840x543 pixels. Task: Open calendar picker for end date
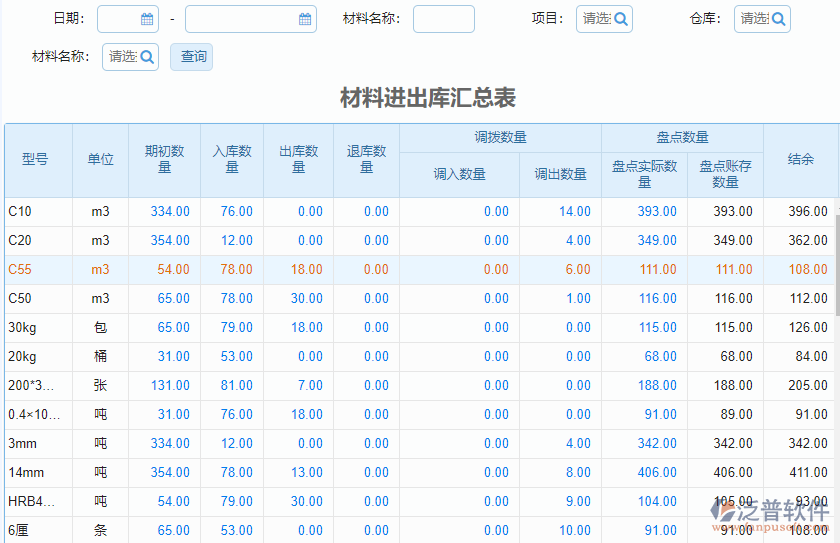pyautogui.click(x=305, y=19)
